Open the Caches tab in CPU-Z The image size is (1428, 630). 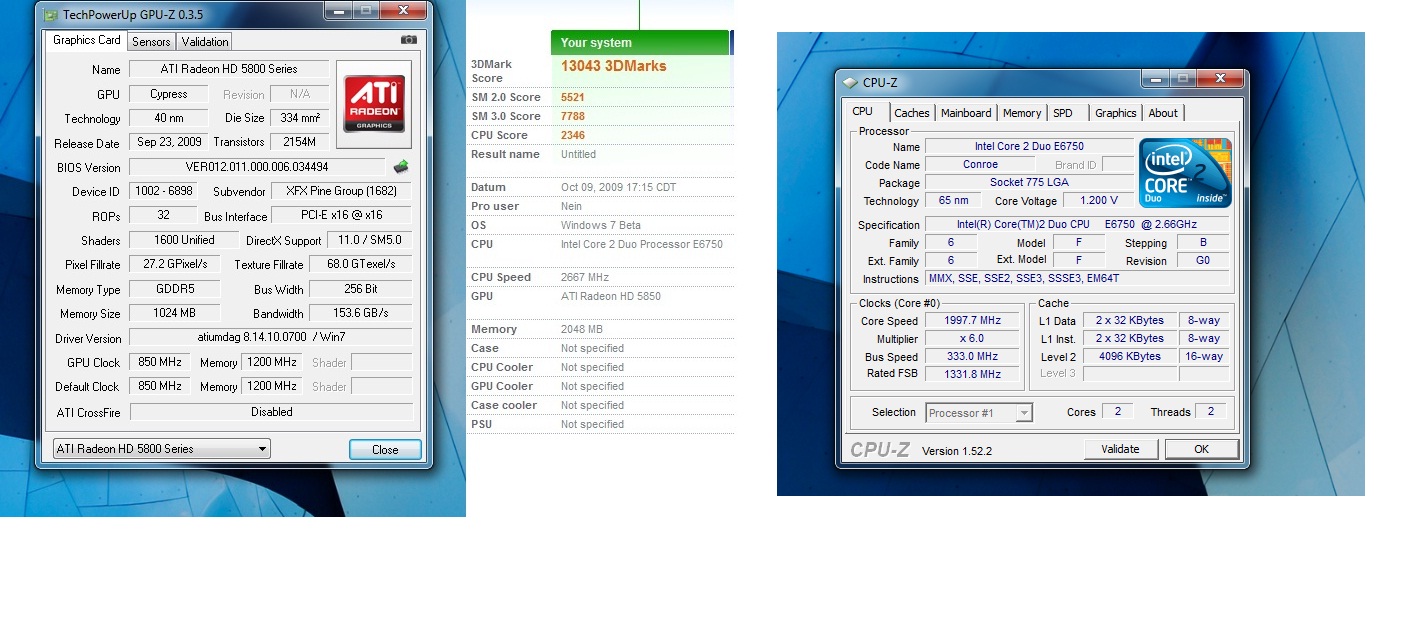[912, 113]
